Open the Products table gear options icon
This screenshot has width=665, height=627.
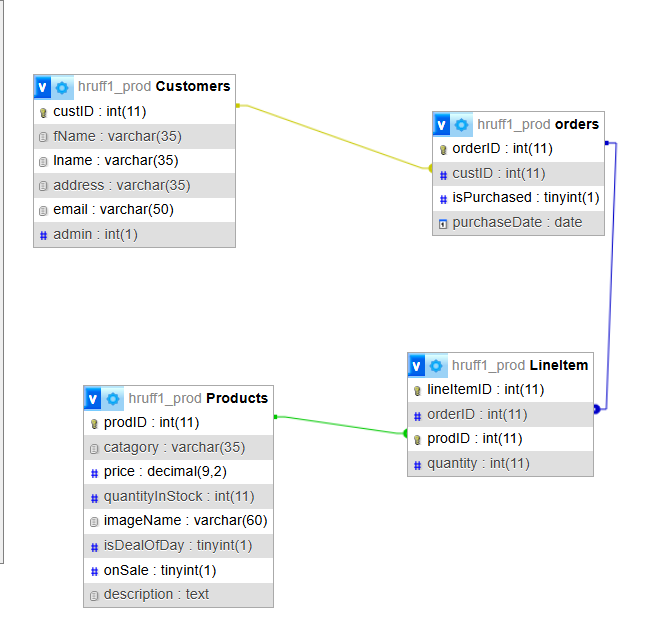point(113,399)
